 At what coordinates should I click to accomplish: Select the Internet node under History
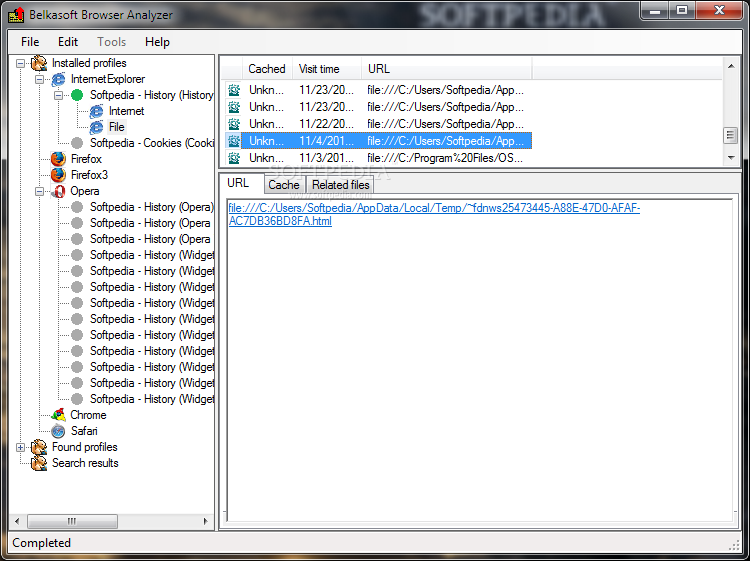coord(127,111)
